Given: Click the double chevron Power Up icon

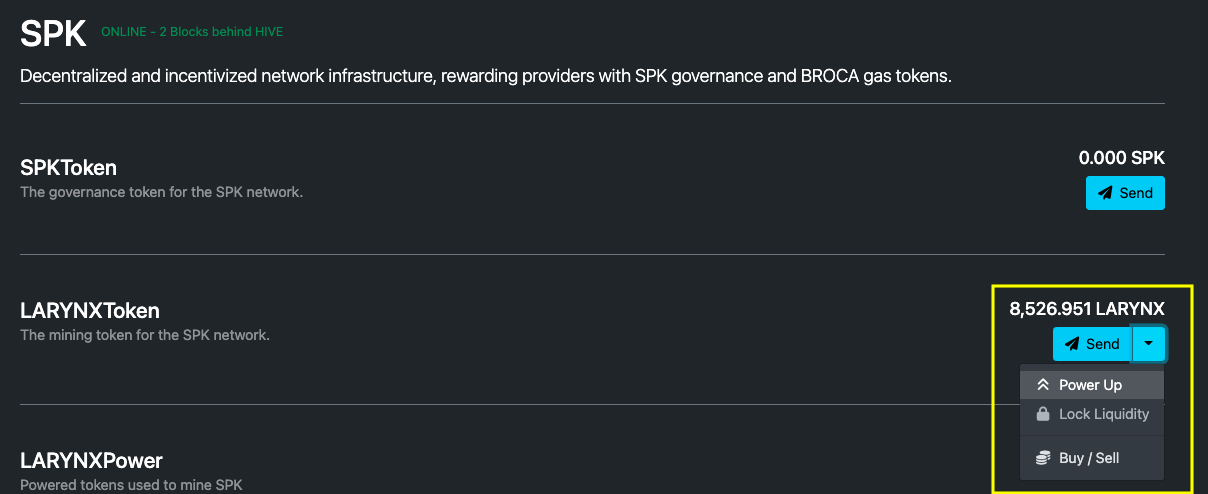Looking at the screenshot, I should point(1043,385).
